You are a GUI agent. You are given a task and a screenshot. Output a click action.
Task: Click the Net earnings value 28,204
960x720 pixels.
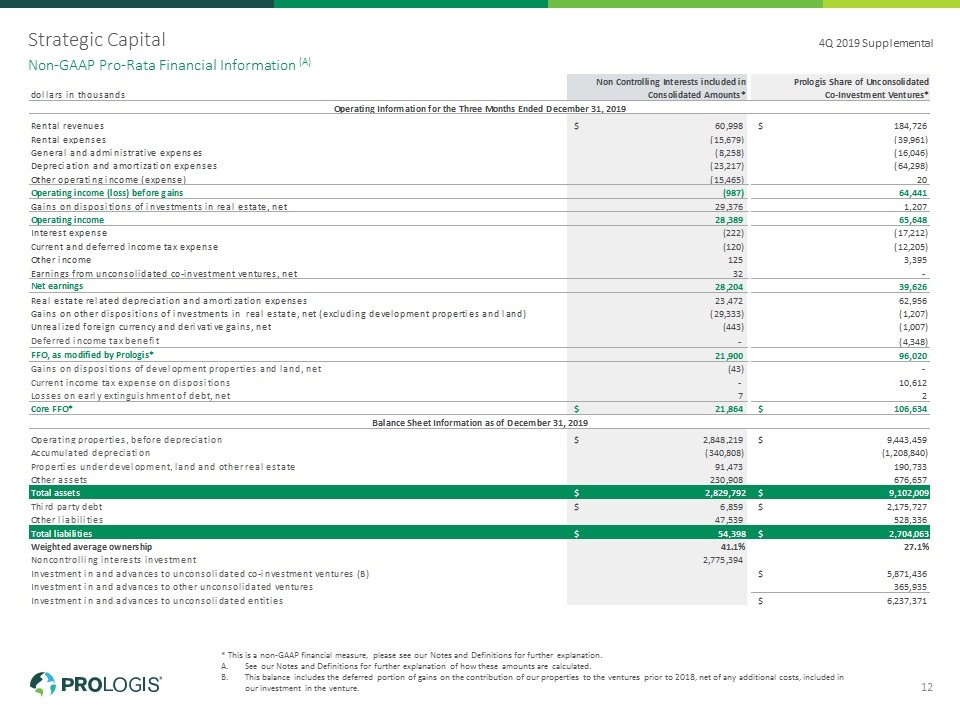[729, 287]
